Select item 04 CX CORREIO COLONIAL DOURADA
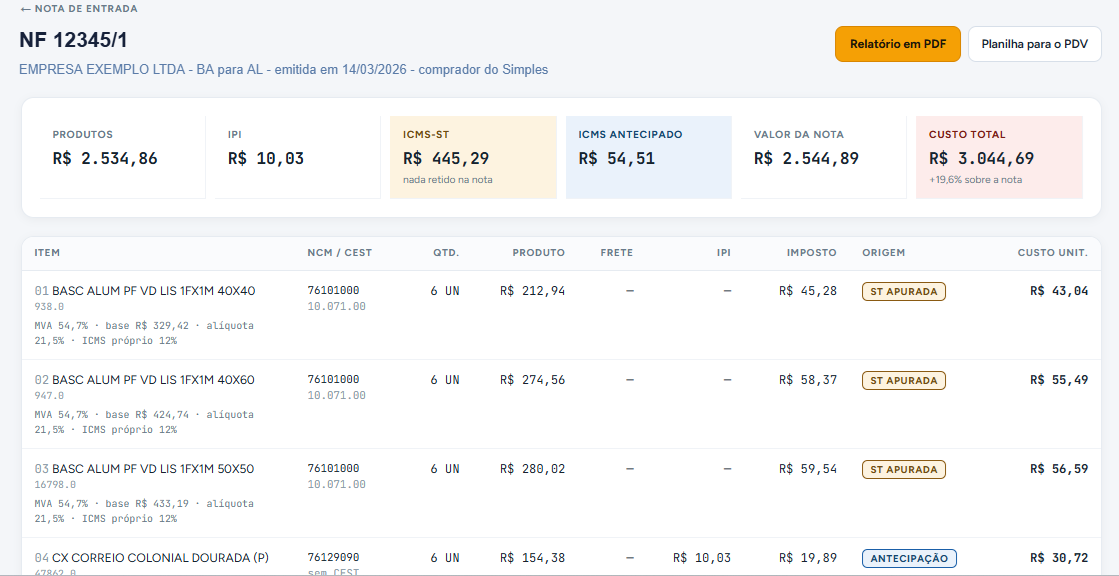 (x=561, y=557)
